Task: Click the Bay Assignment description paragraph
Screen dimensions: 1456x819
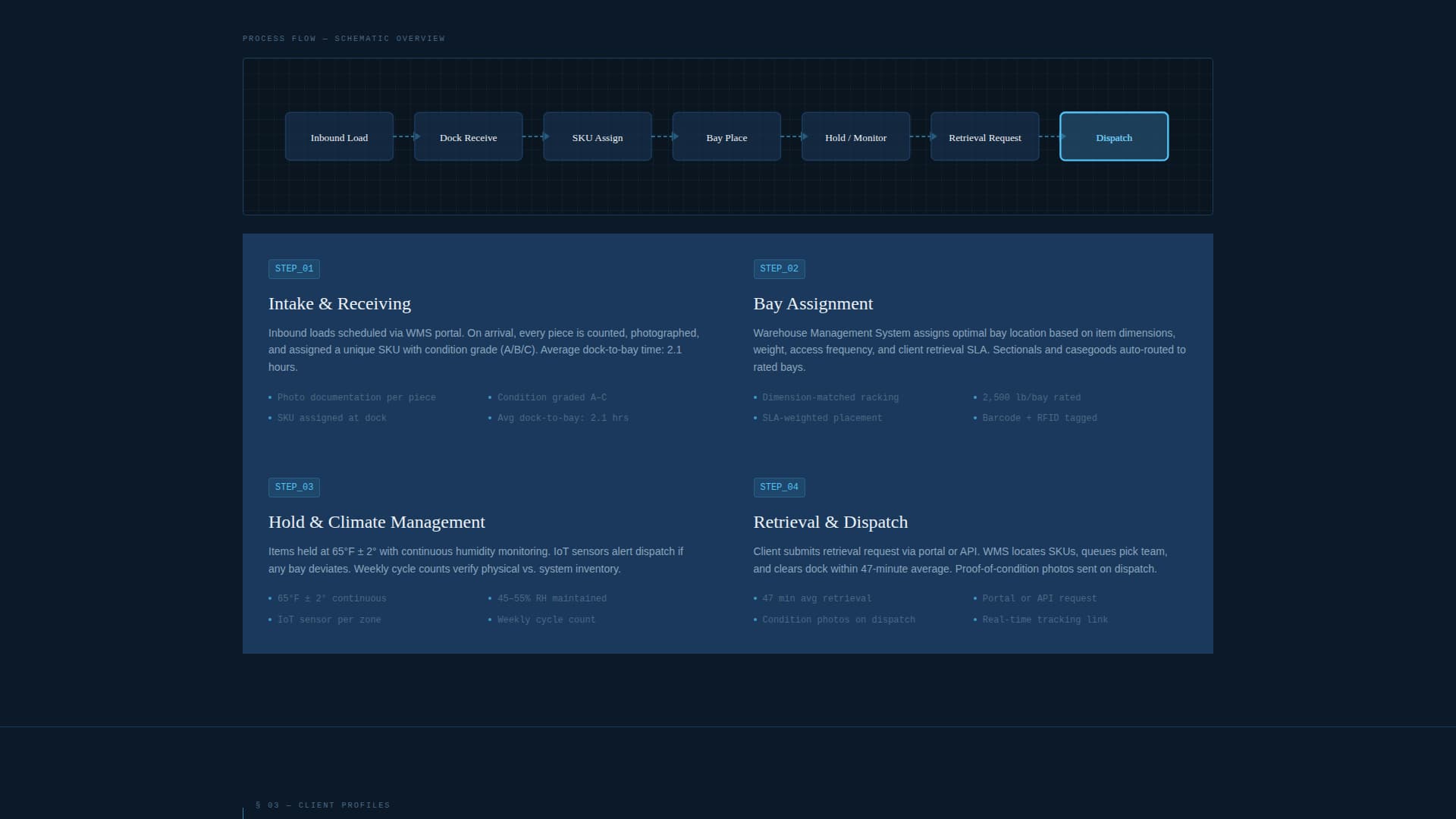Action: 970,350
